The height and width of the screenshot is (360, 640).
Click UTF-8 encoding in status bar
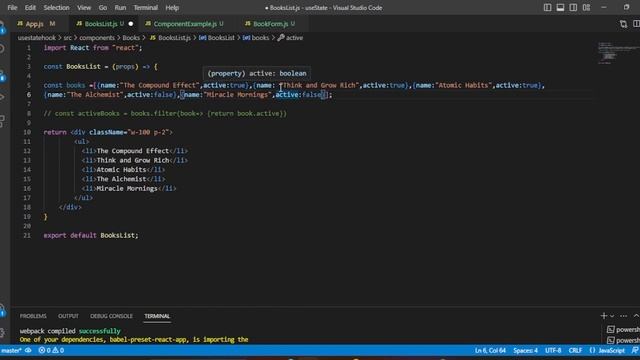point(553,350)
